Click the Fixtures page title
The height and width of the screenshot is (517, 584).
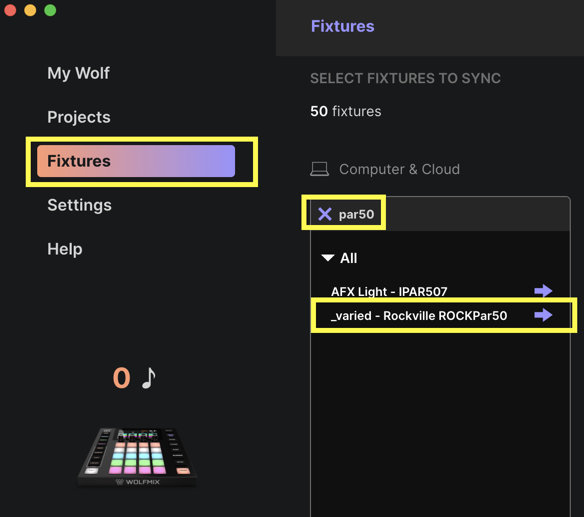343,26
